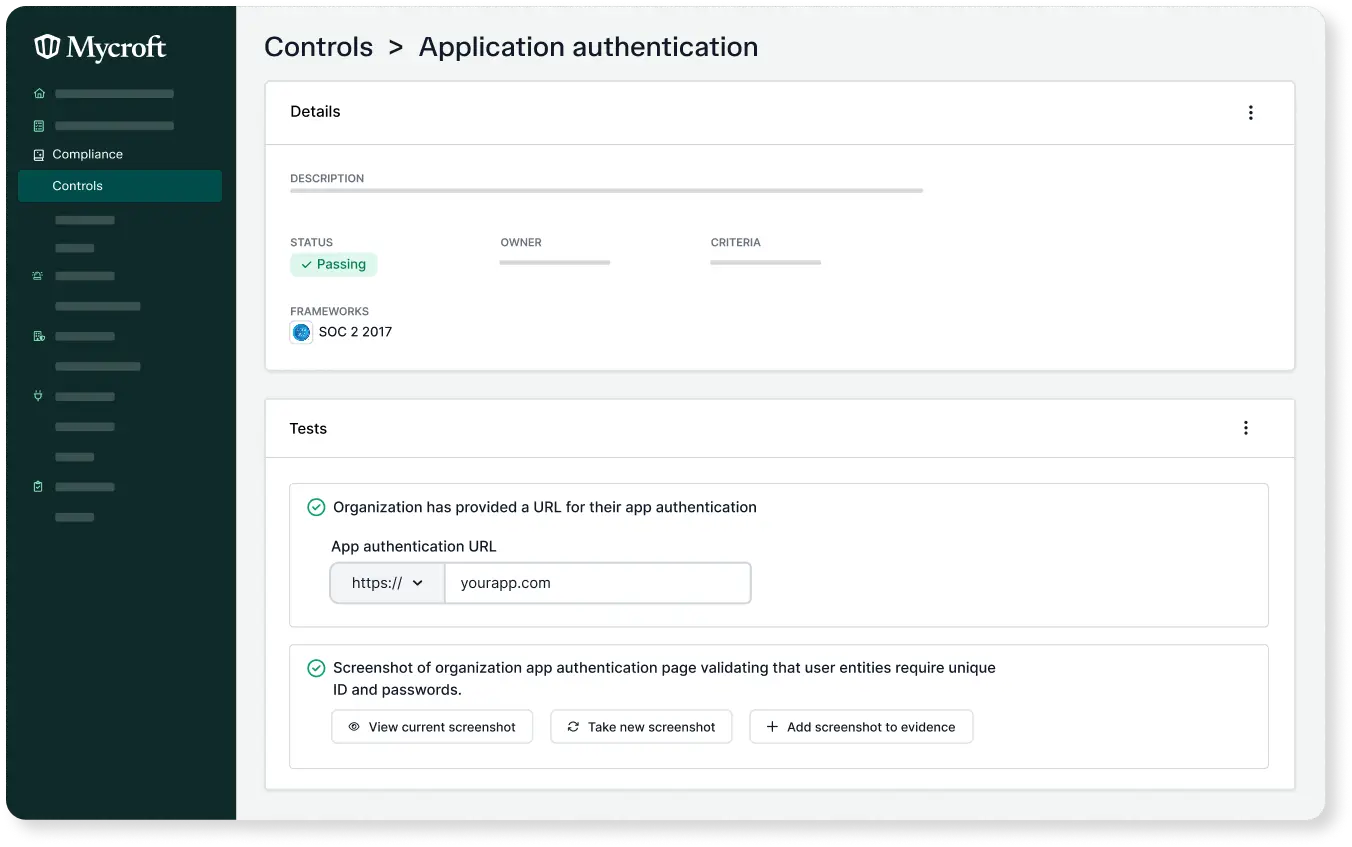The image size is (1352, 847).
Task: Click 'Screenshot of organization app authentication' test text
Action: pos(664,678)
